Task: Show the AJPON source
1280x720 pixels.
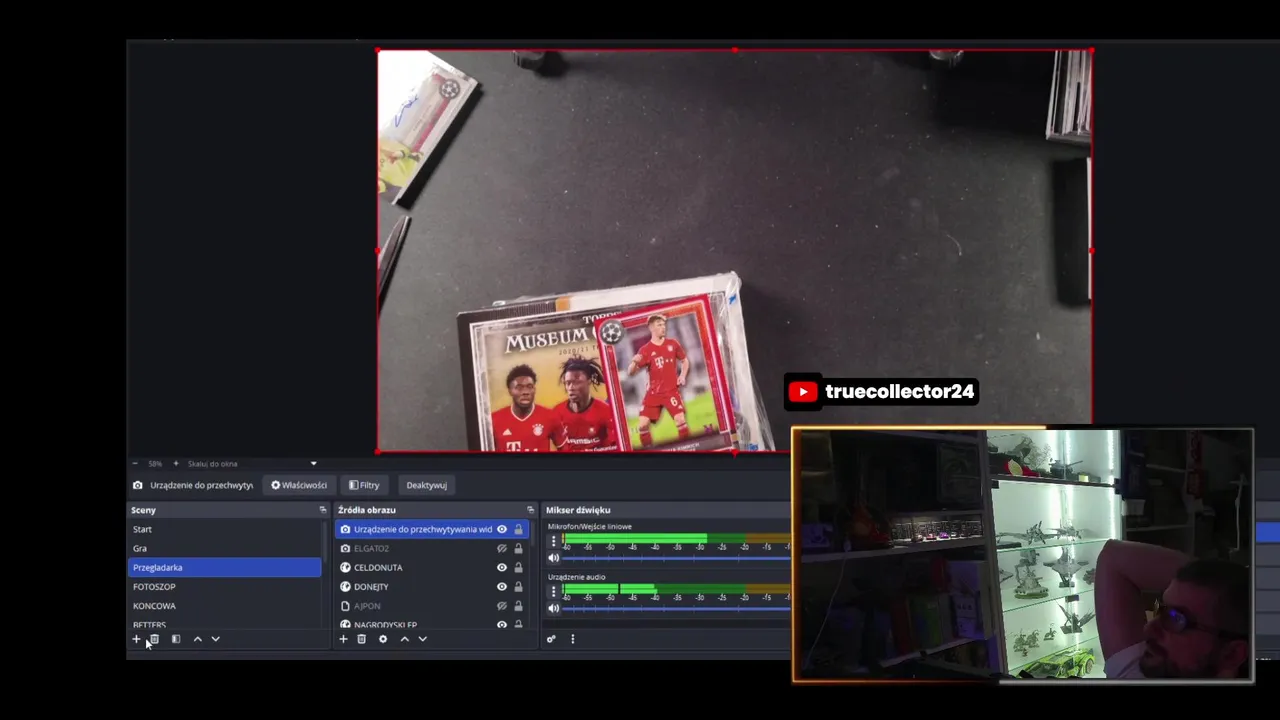Action: (502, 606)
